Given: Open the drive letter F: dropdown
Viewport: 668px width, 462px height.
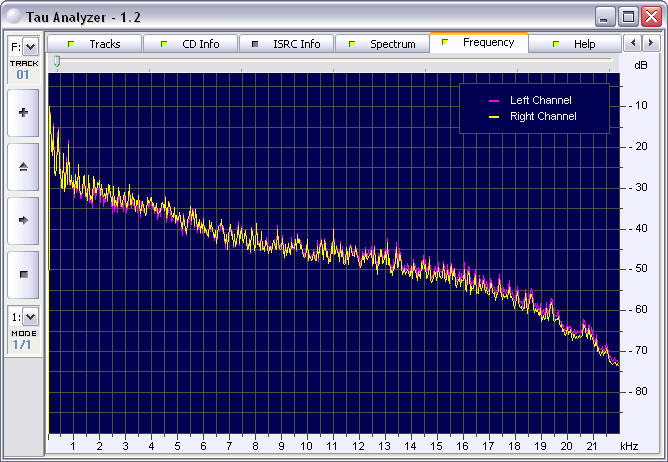Looking at the screenshot, I should click(x=29, y=47).
